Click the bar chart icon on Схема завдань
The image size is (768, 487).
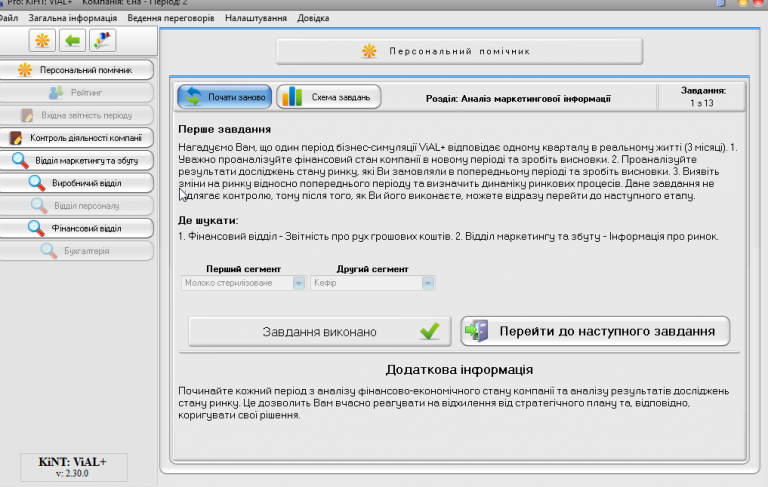(x=292, y=97)
